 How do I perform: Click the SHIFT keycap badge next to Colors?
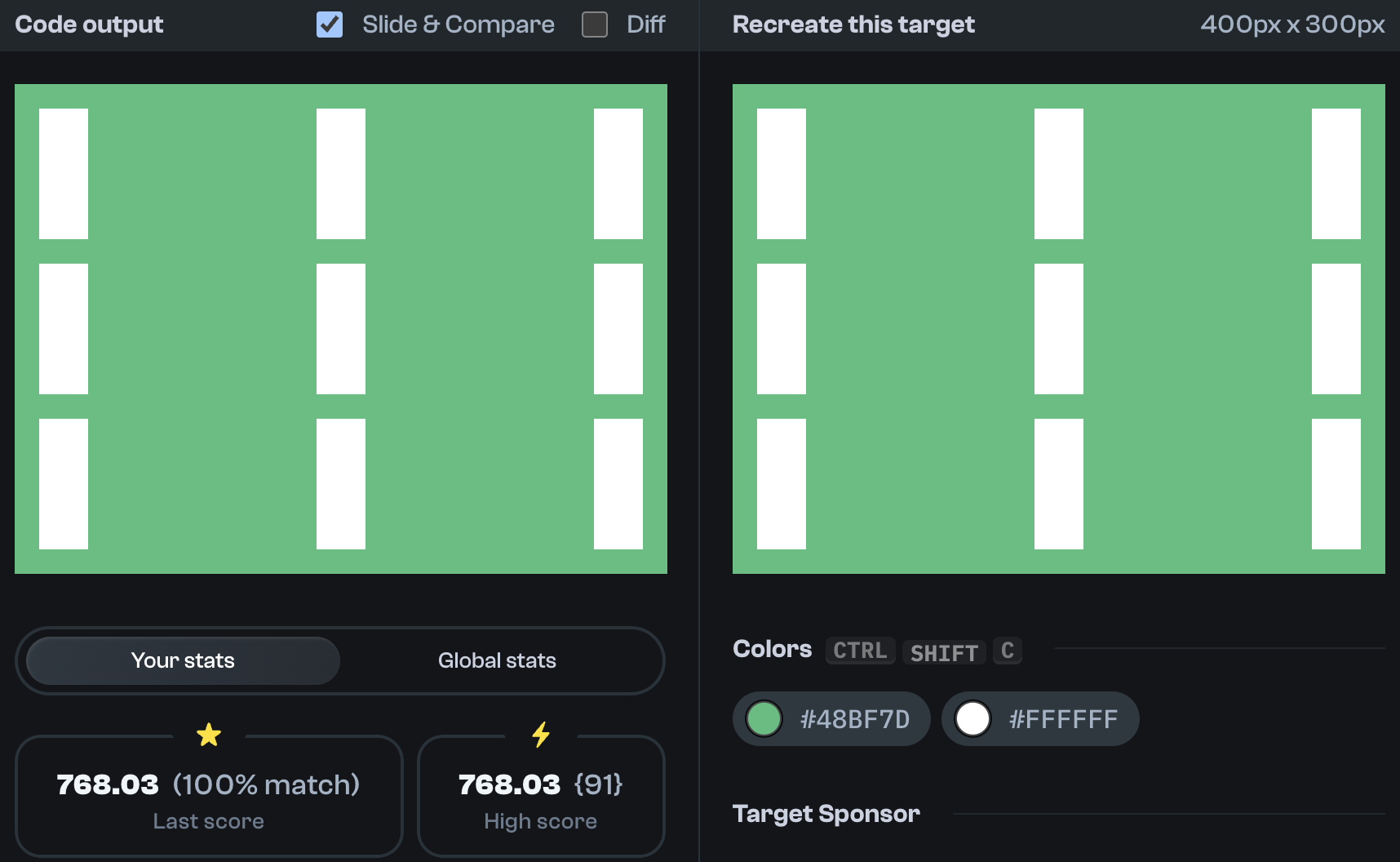[x=943, y=651]
